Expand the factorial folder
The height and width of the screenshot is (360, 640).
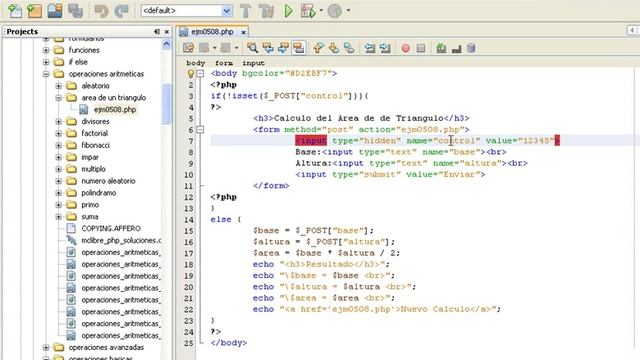58,133
